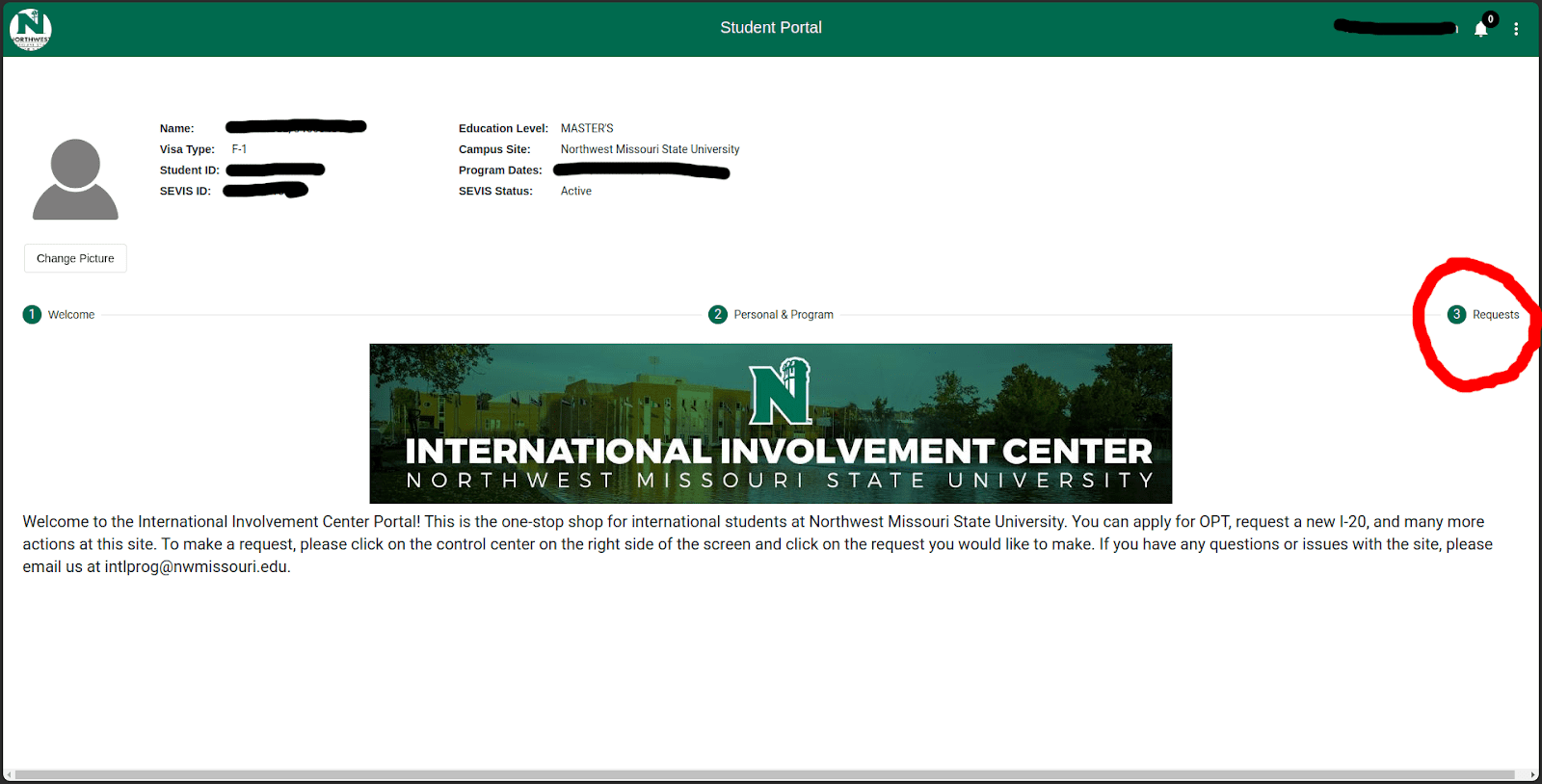1542x784 pixels.
Task: Click the SEVIS ID label
Action: point(185,191)
